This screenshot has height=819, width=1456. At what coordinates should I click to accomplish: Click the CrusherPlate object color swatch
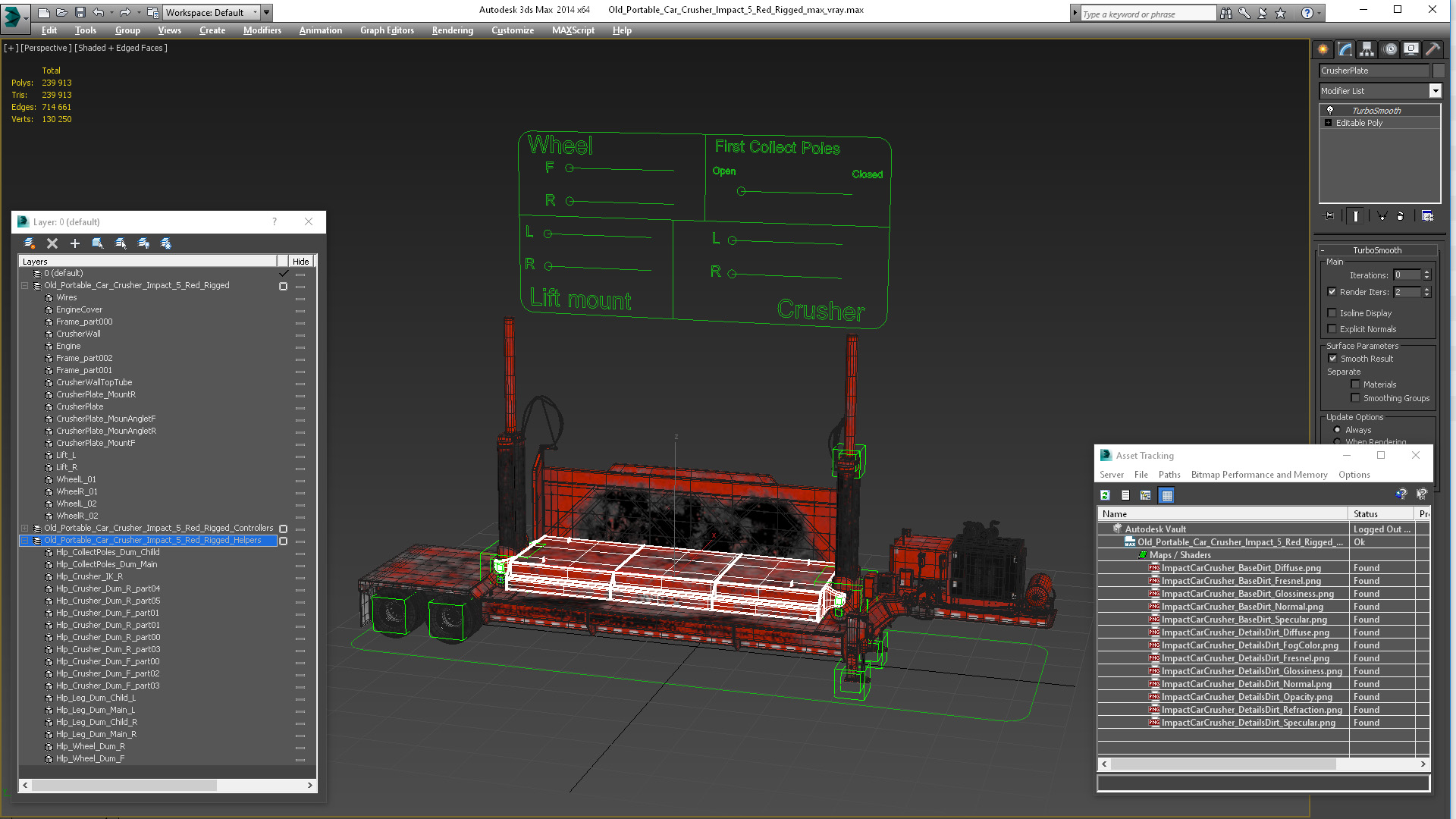(1439, 71)
